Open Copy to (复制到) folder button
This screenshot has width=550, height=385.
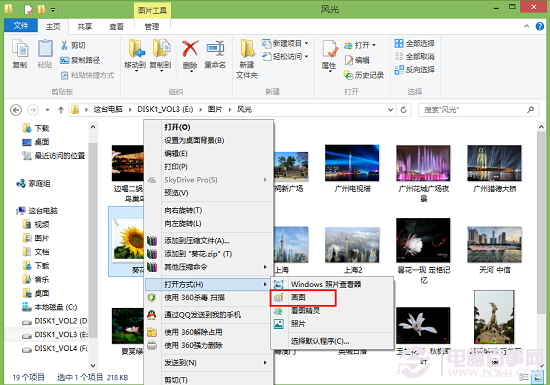pos(161,54)
